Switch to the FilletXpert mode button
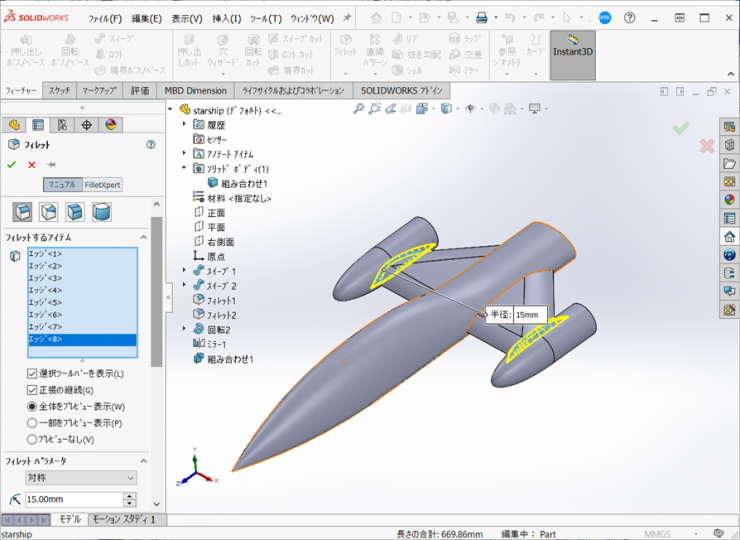Viewport: 740px width, 540px height. coord(103,185)
